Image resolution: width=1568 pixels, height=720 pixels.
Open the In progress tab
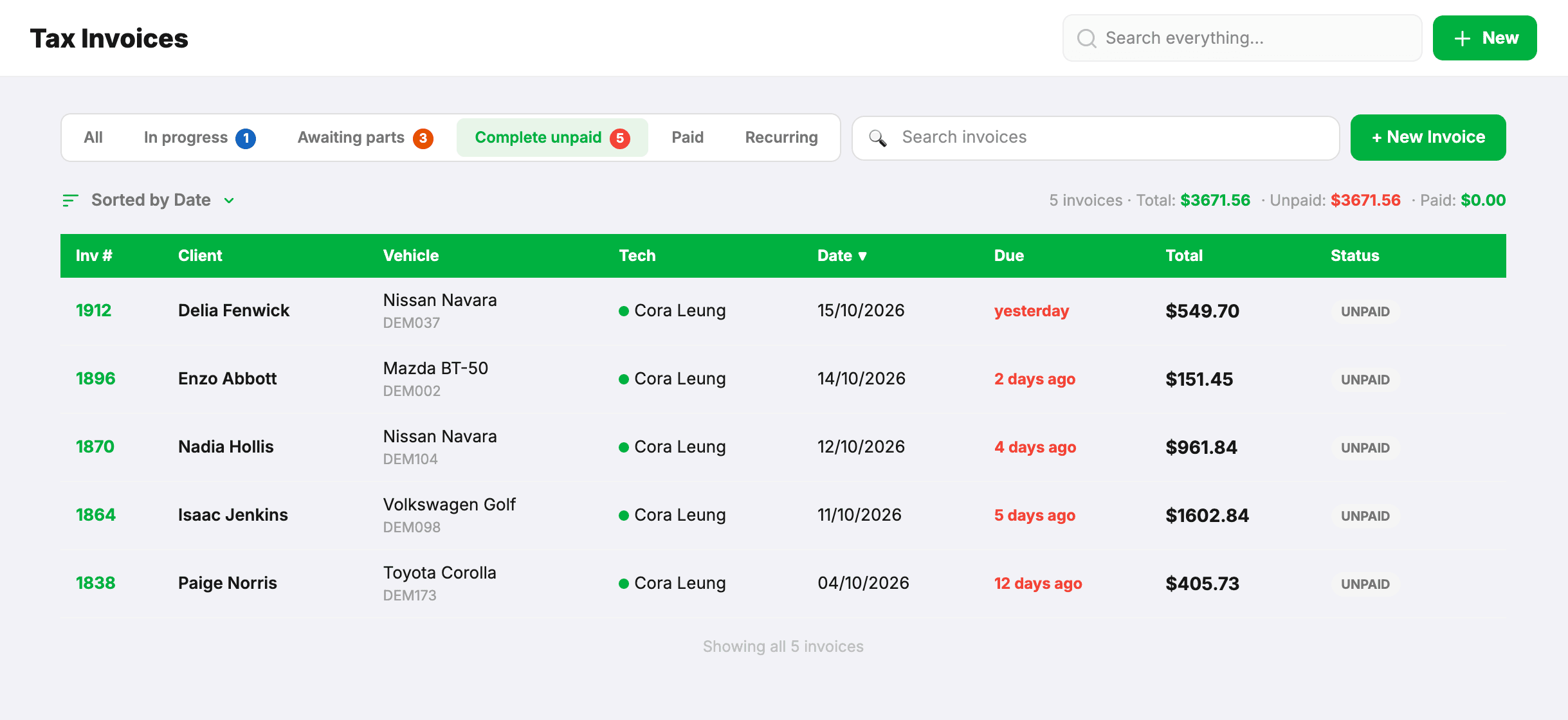(199, 138)
